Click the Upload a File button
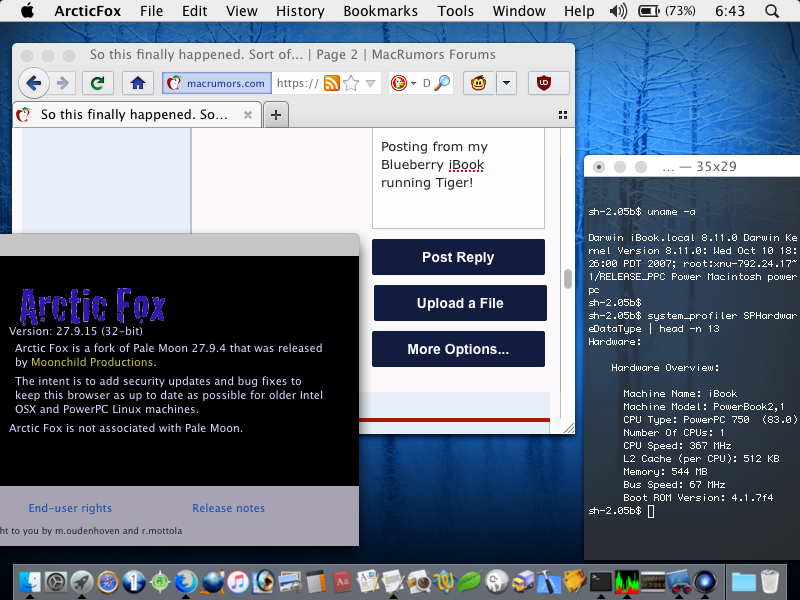 click(460, 303)
